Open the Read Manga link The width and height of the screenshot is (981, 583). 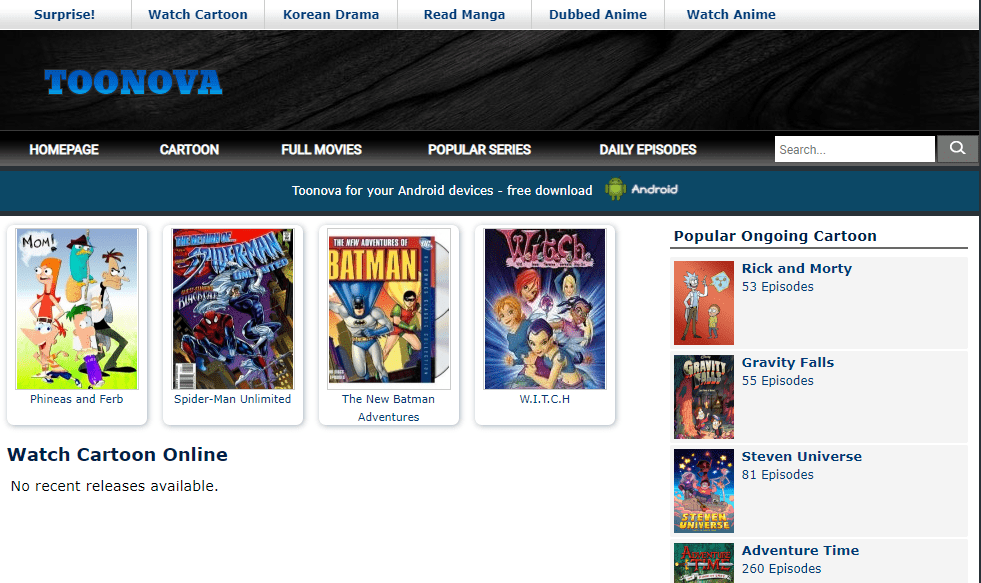pyautogui.click(x=464, y=14)
